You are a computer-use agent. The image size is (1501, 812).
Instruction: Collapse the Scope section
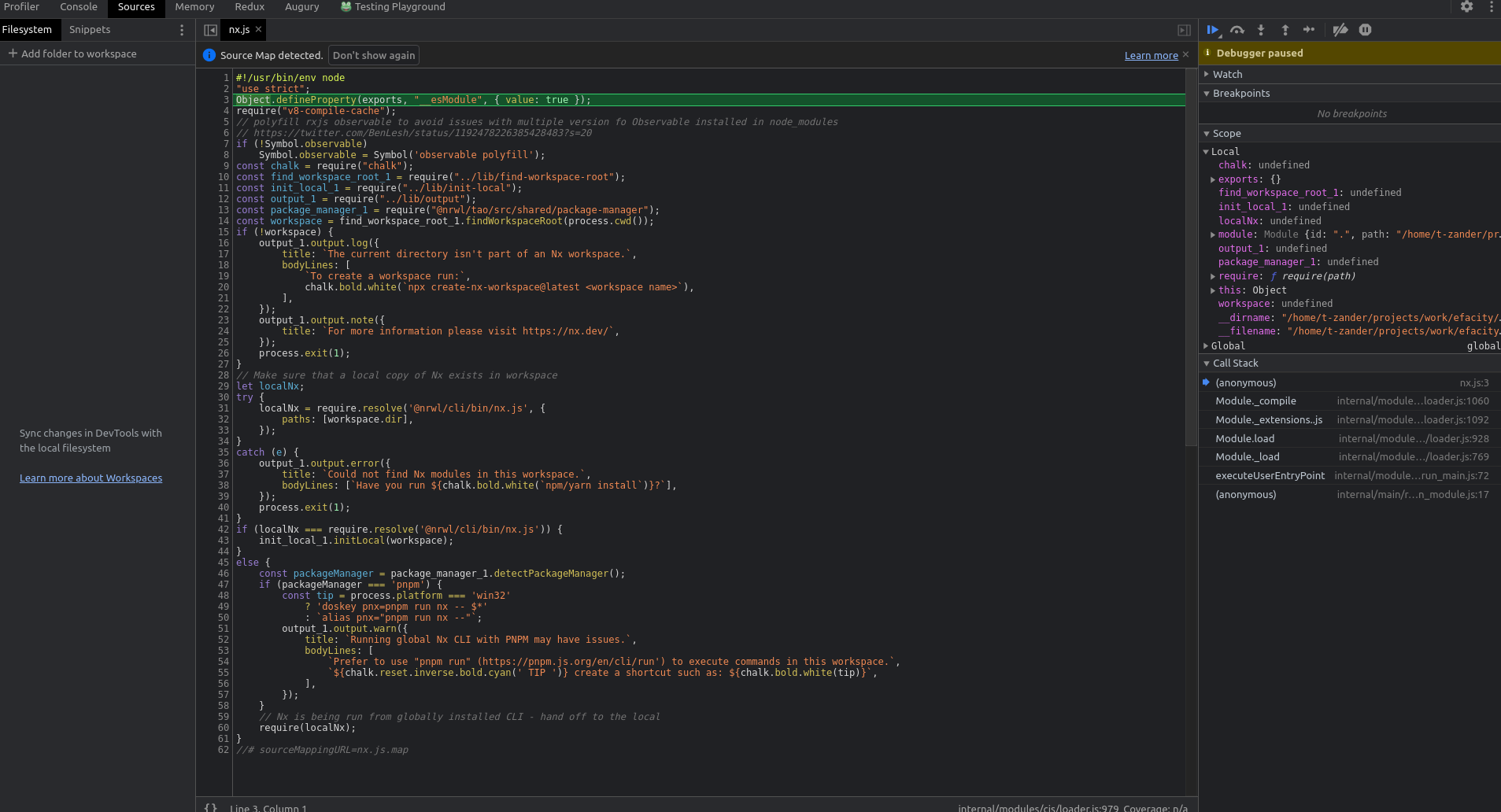point(1349,133)
